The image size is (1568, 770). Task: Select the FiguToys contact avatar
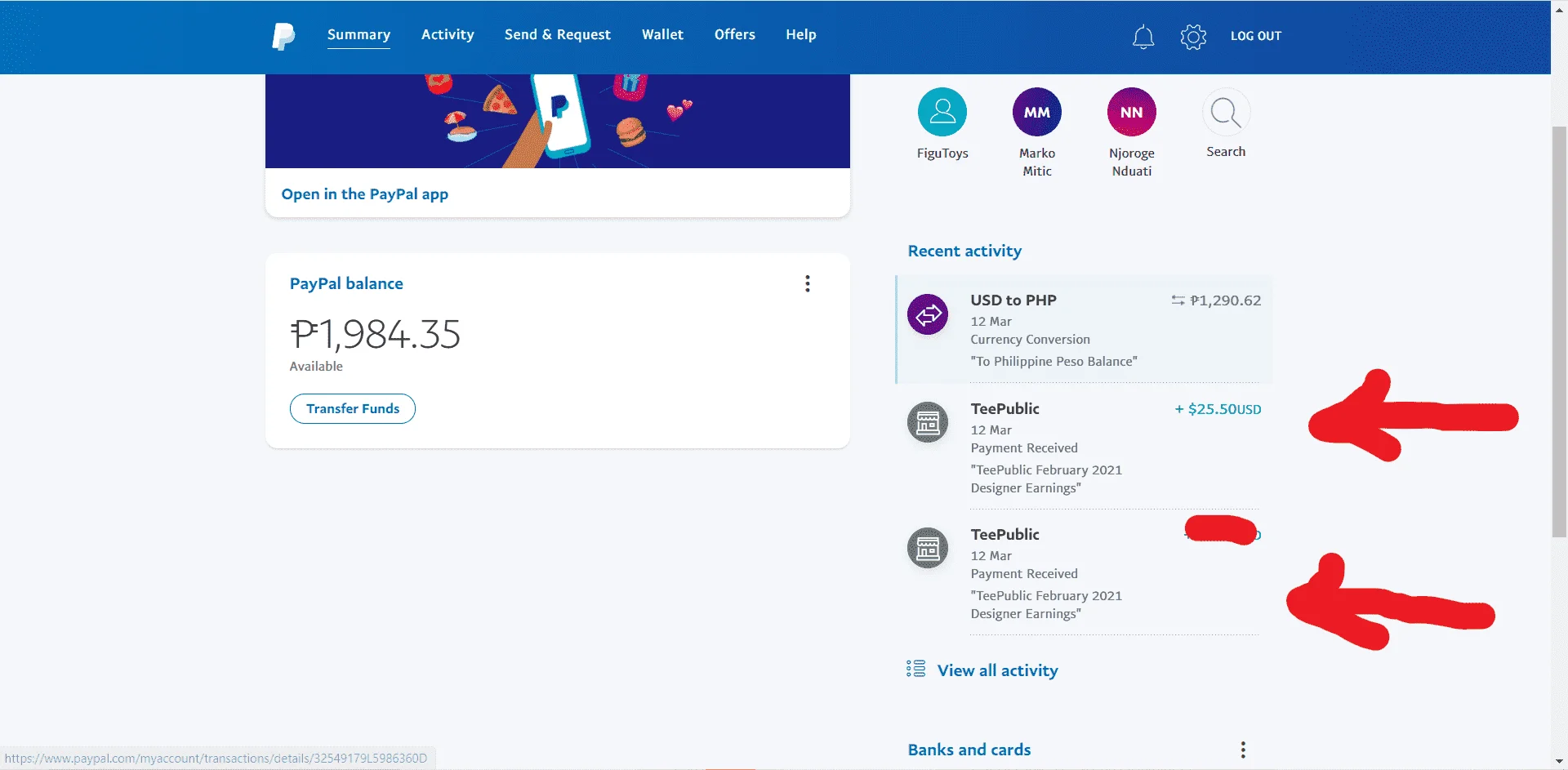(x=942, y=112)
